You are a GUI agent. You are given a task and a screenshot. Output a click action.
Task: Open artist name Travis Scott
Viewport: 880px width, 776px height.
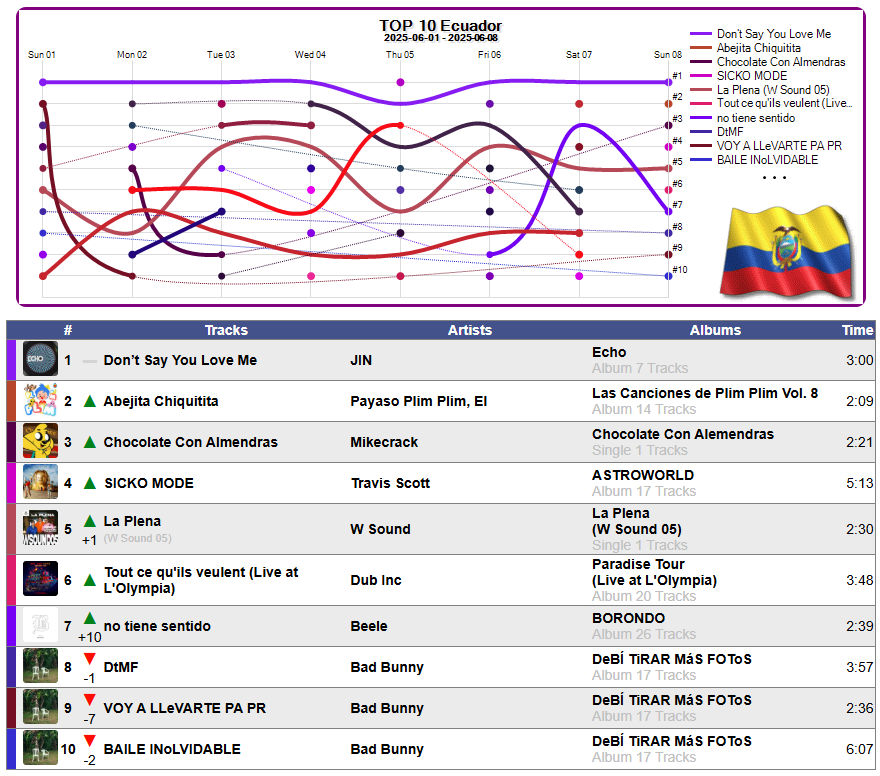(390, 483)
